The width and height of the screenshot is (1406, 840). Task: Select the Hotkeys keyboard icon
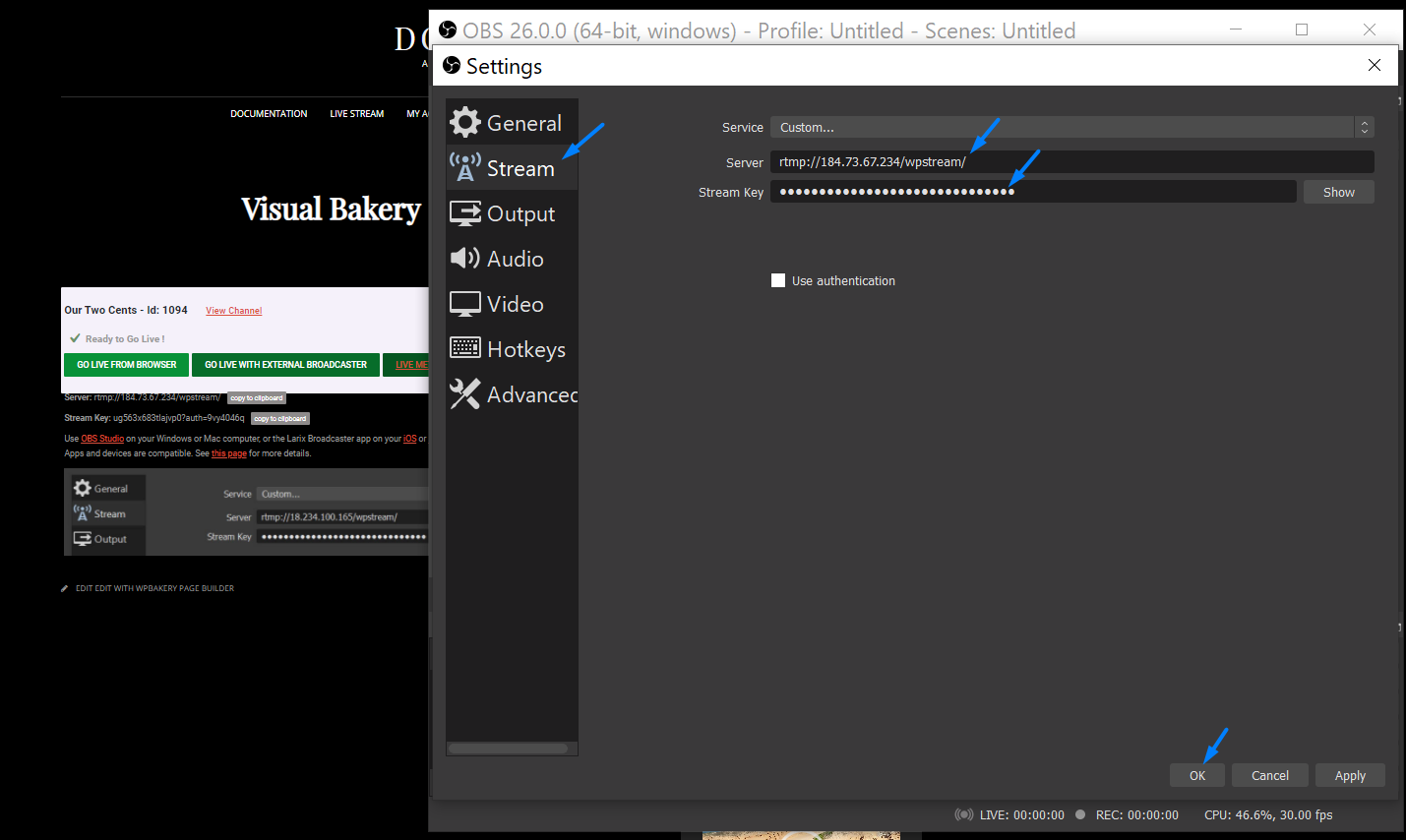point(465,348)
